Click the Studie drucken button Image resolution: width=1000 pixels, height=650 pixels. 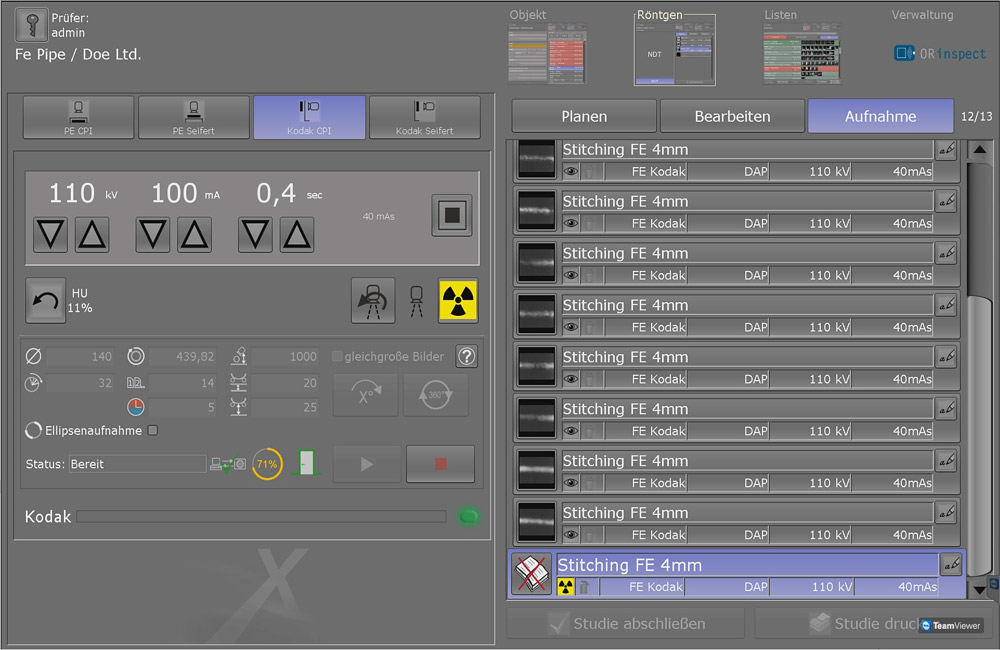[x=876, y=623]
